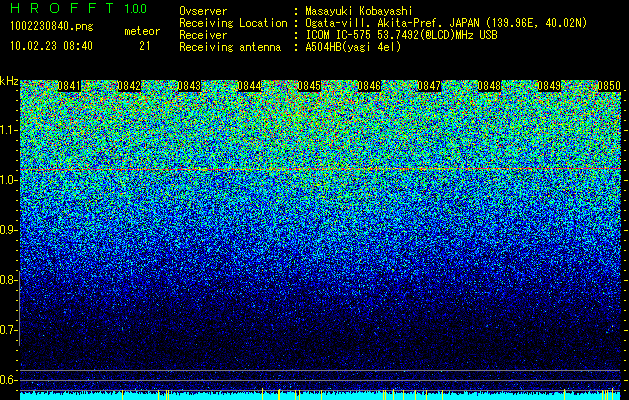This screenshot has width=629, height=400.
Task: Click the 0846 time marker
Action: 369,86
